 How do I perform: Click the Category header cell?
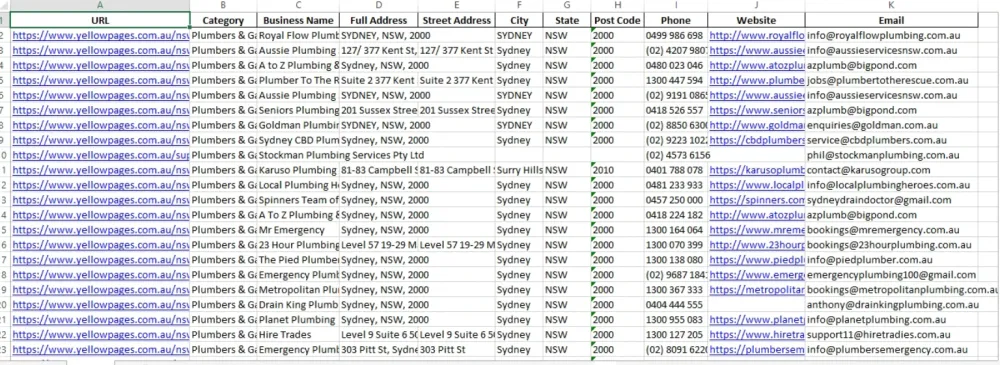[x=223, y=20]
